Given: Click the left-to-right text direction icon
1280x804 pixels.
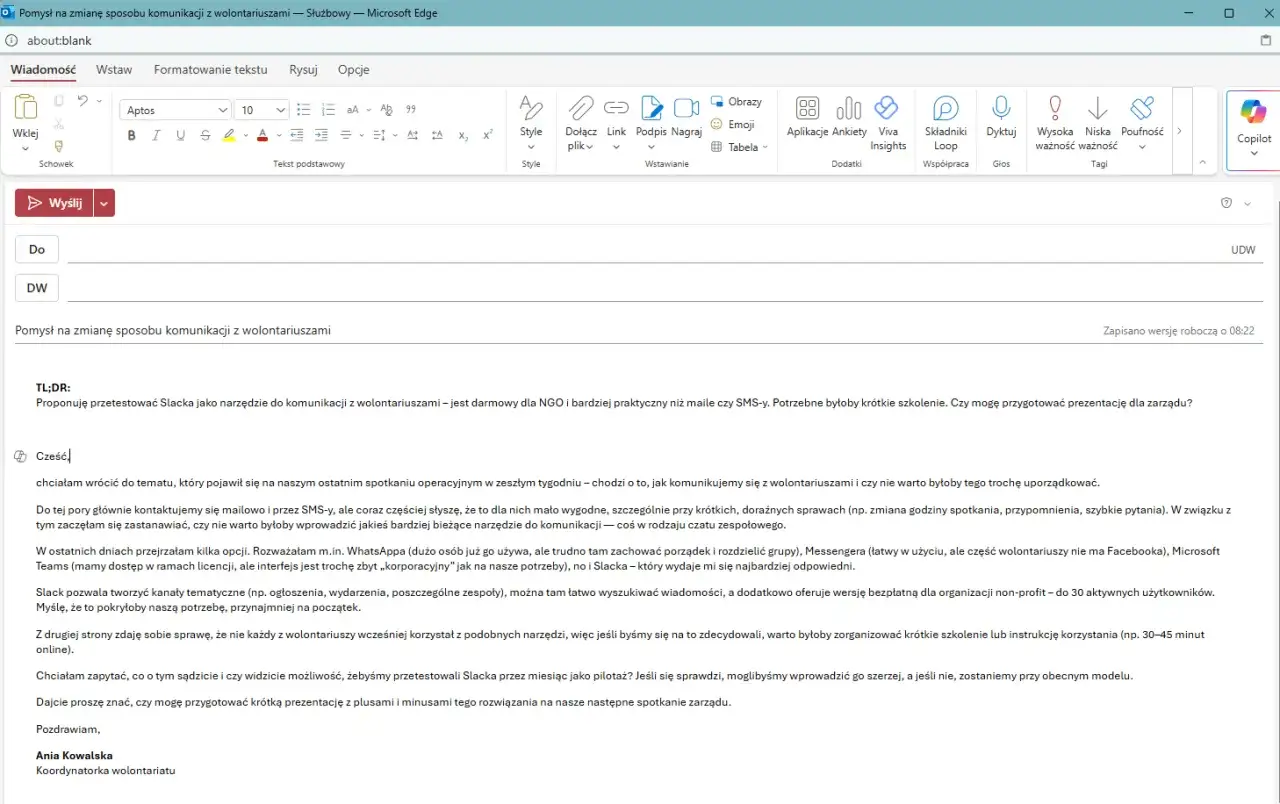Looking at the screenshot, I should coord(413,135).
